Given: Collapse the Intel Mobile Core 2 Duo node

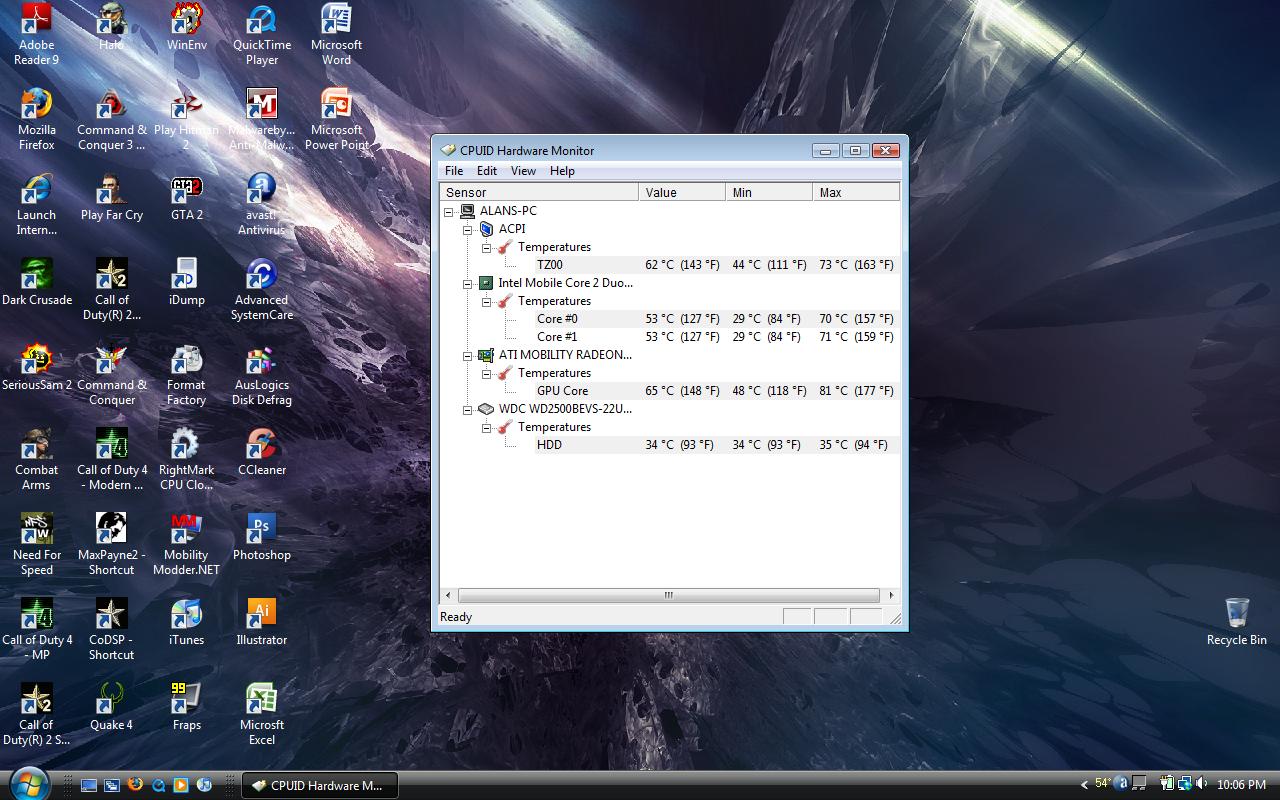Looking at the screenshot, I should pyautogui.click(x=468, y=284).
